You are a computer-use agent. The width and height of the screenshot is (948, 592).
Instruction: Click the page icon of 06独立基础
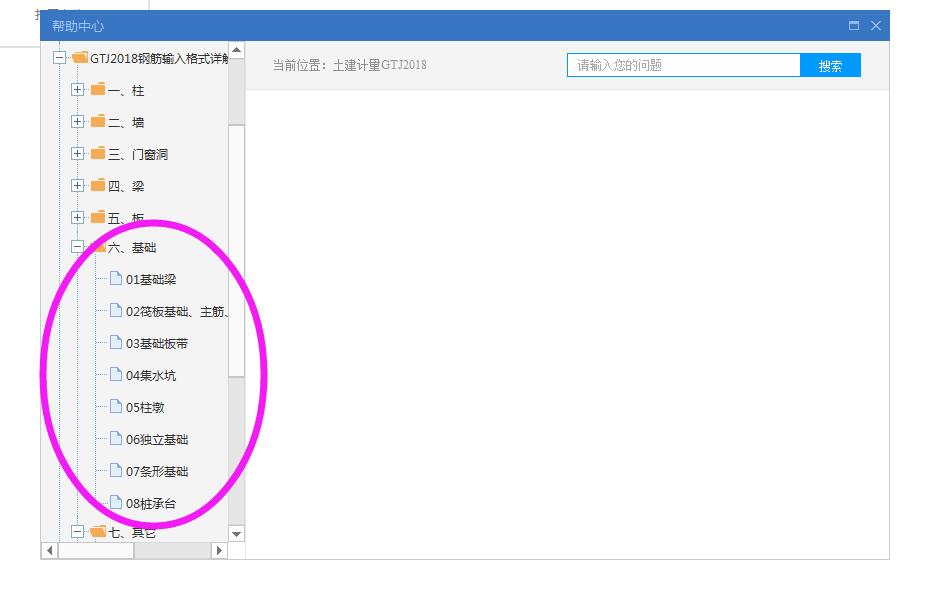116,439
